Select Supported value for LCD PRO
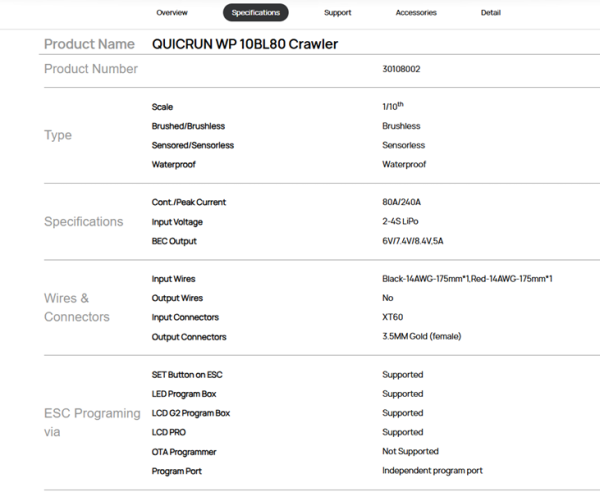 (x=403, y=432)
